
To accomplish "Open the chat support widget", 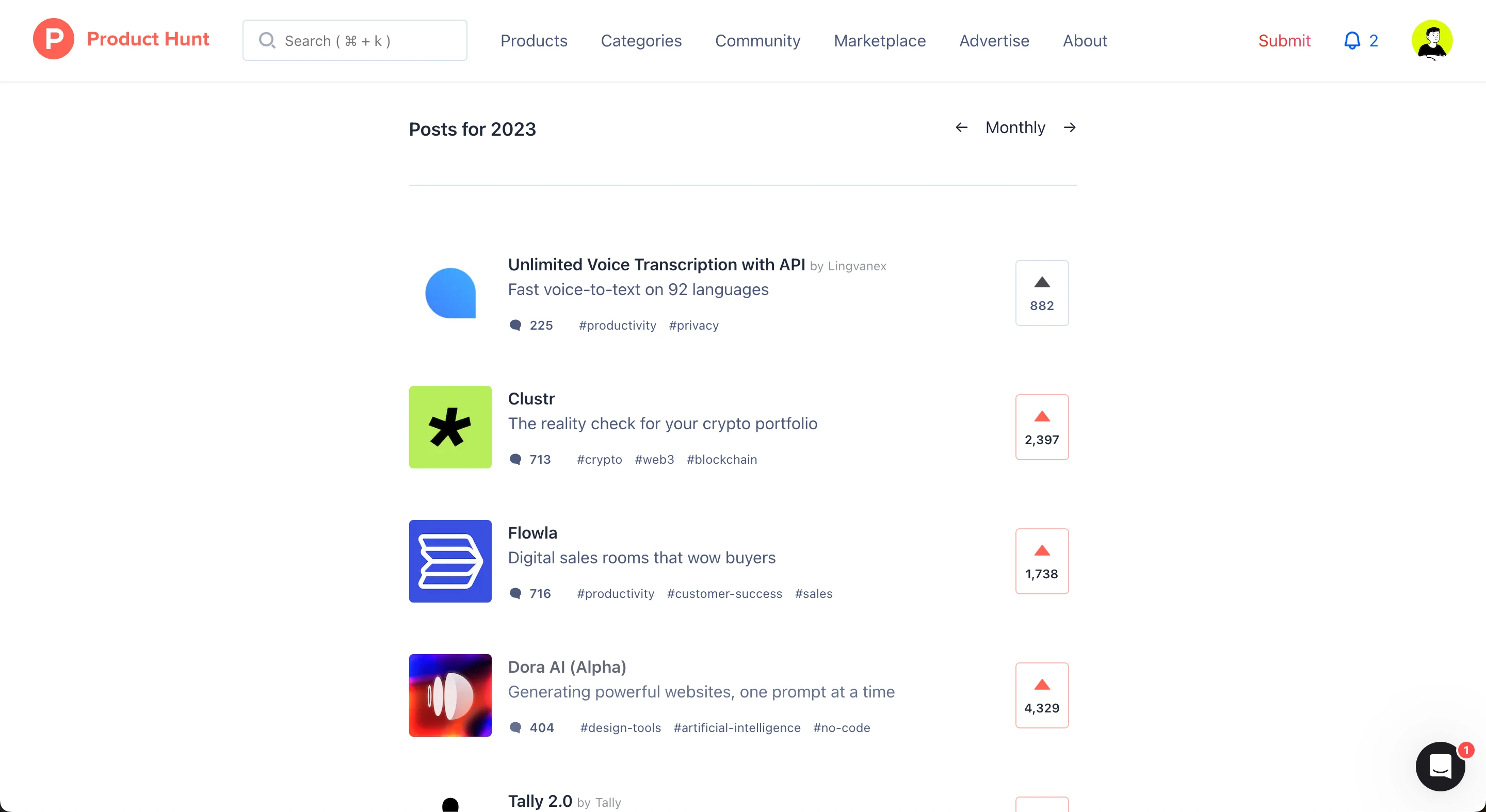I will (x=1441, y=766).
